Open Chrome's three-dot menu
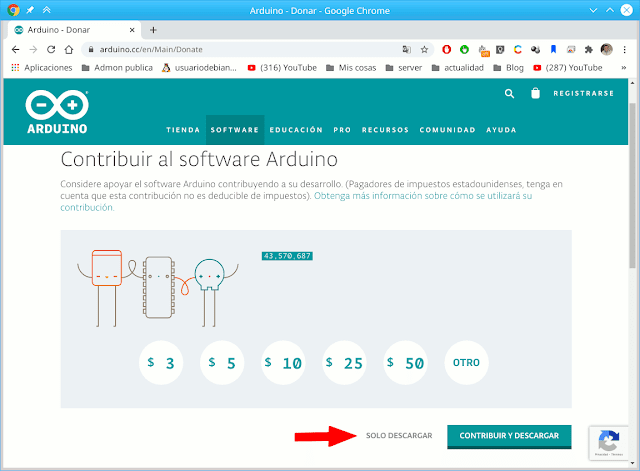The height and width of the screenshot is (471, 640). (x=624, y=49)
